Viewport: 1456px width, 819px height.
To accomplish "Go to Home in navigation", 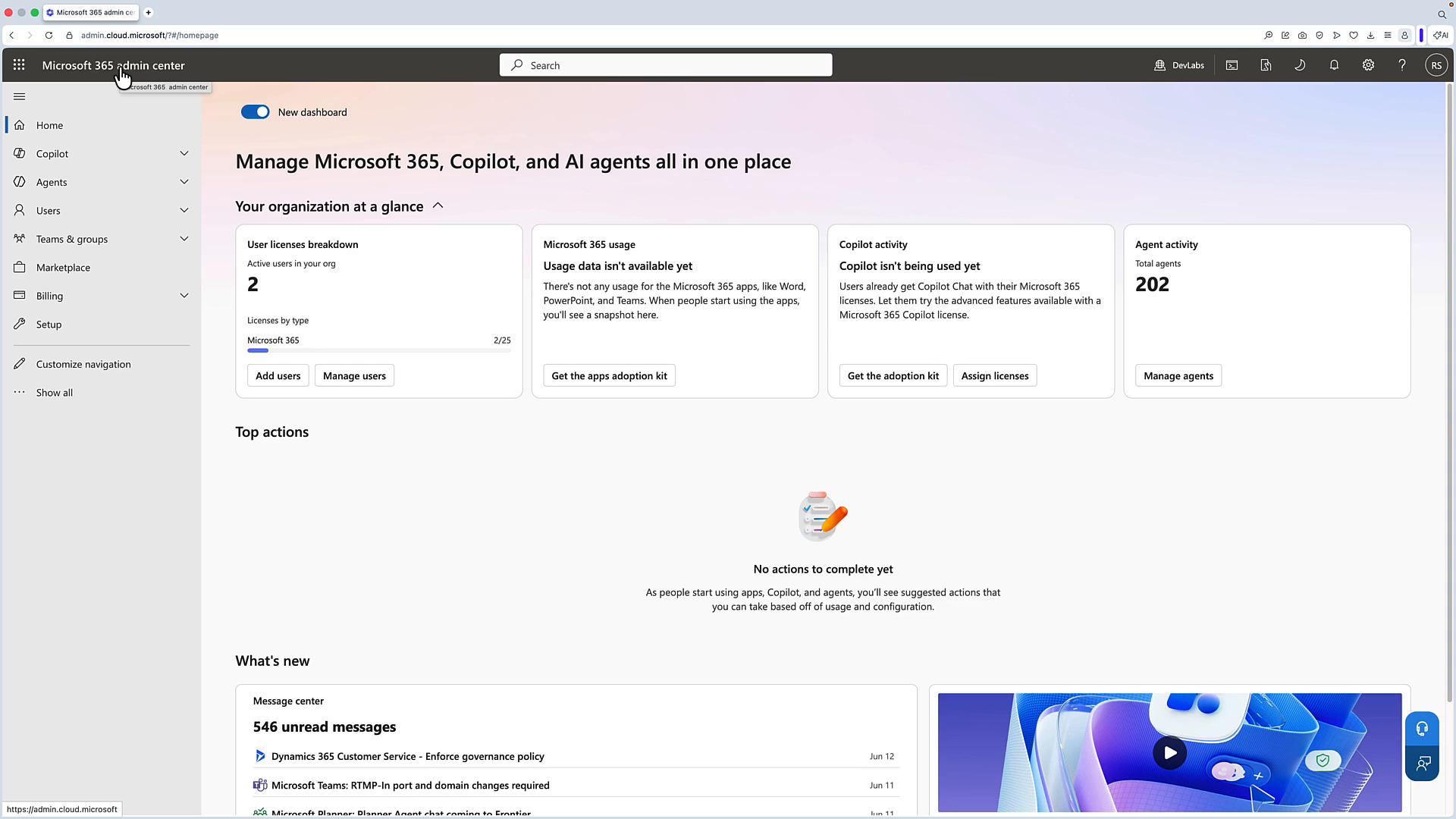I will 102,125.
